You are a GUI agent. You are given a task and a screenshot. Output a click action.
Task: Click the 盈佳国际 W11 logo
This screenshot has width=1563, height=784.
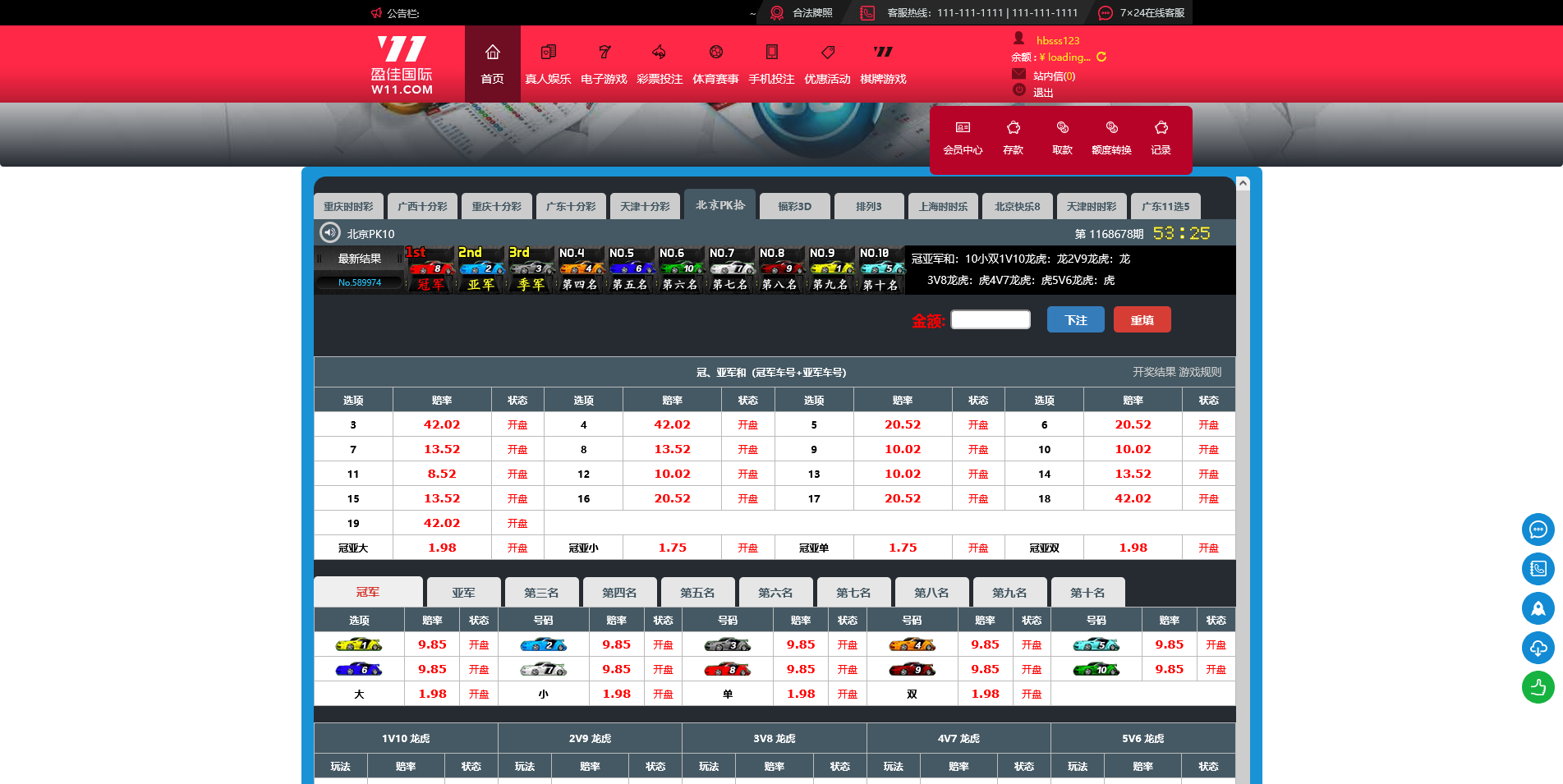click(x=402, y=65)
